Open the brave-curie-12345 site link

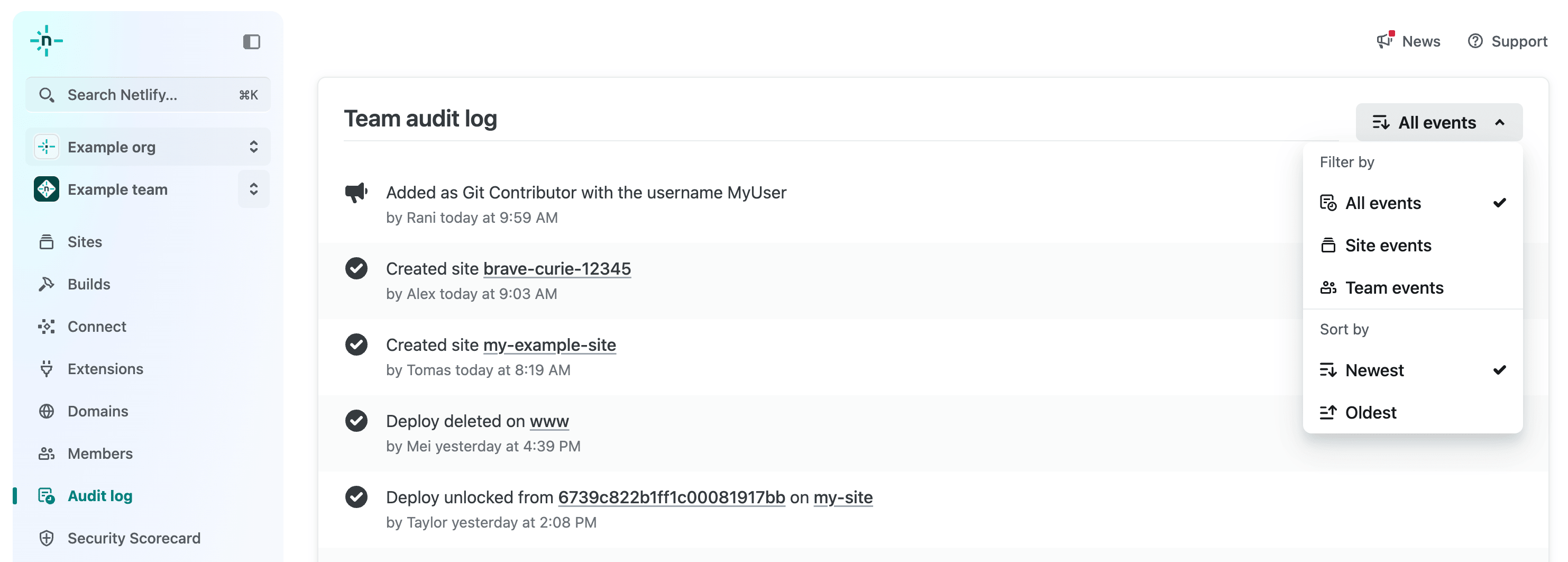(556, 268)
